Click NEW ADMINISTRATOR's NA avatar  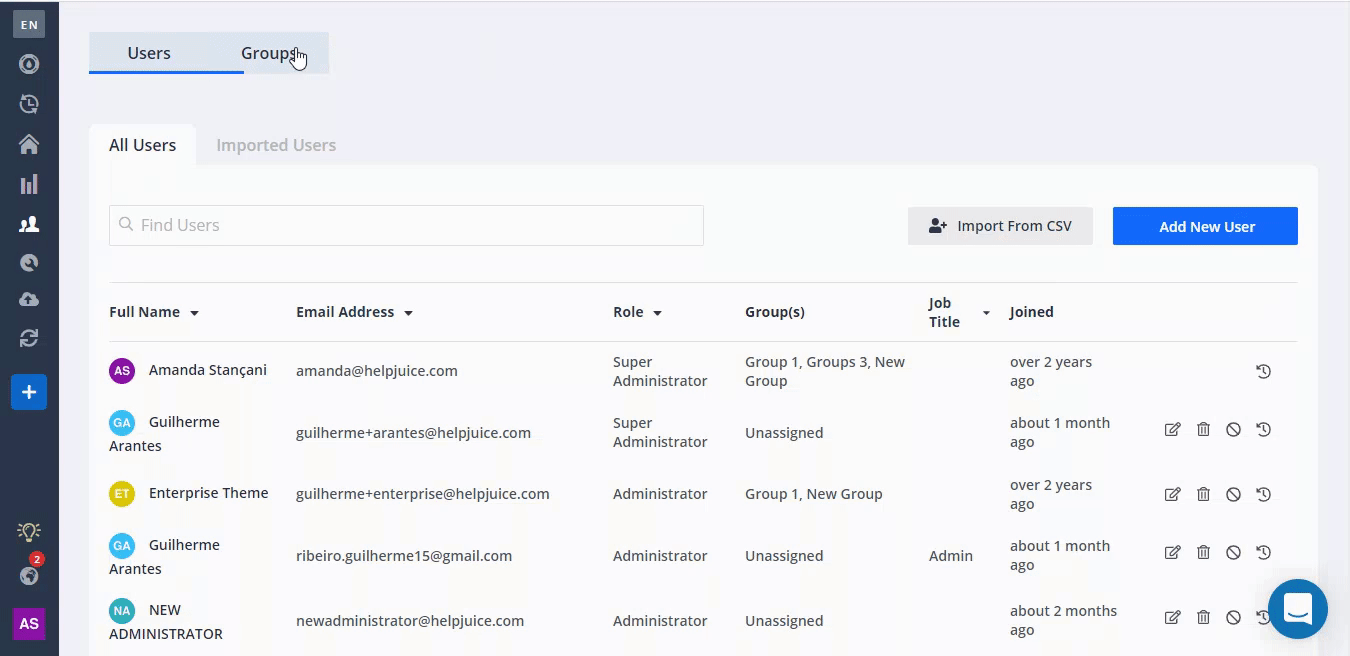pos(122,610)
